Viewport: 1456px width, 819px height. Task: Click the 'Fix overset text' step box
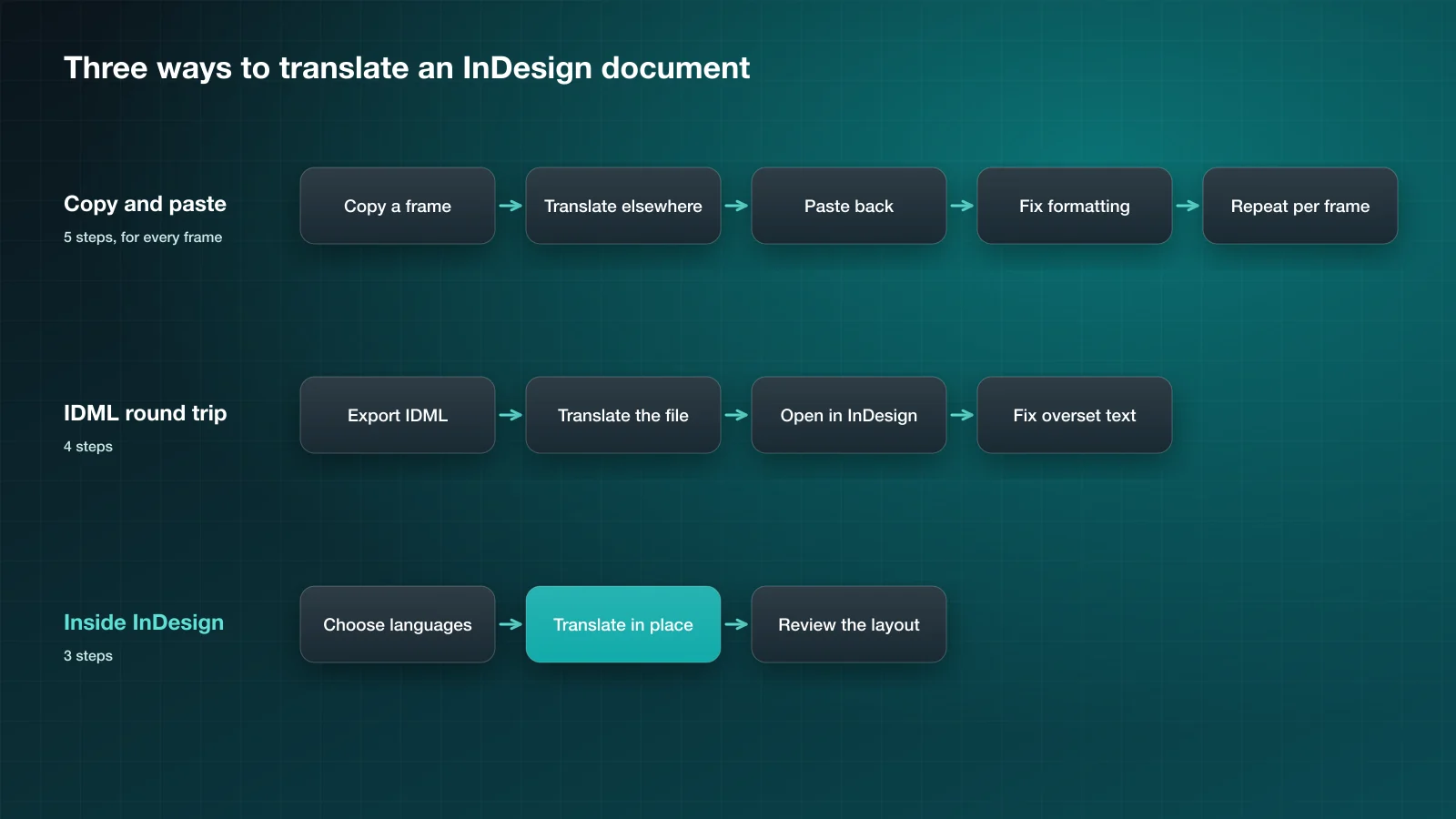click(x=1075, y=415)
